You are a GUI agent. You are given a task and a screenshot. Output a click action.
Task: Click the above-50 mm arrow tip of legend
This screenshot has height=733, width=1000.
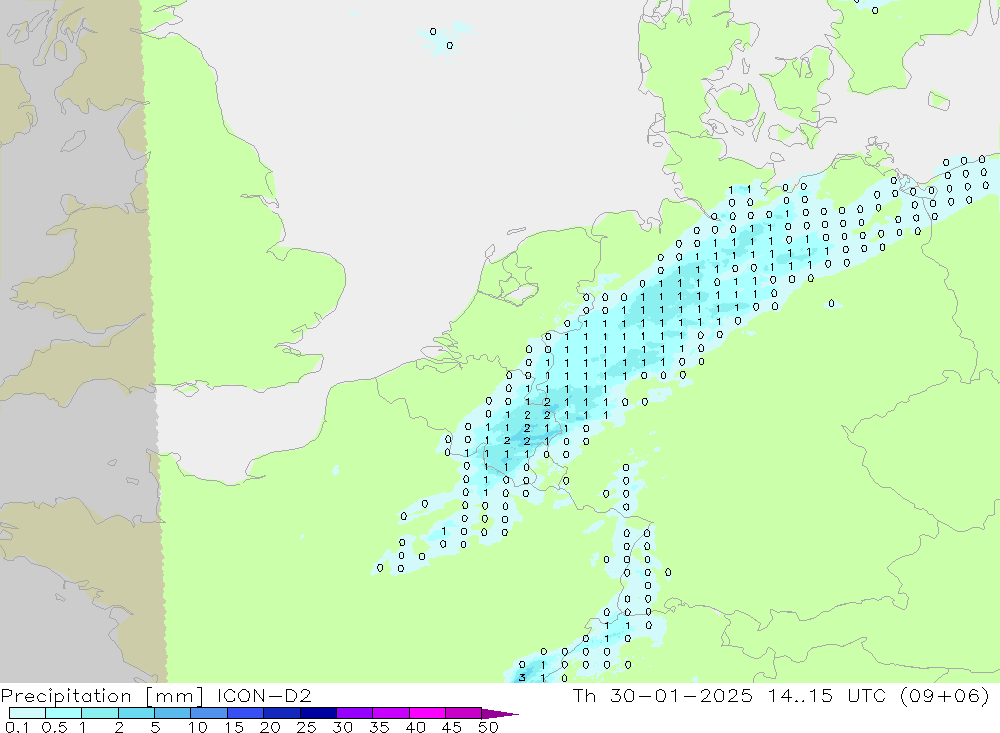click(500, 713)
